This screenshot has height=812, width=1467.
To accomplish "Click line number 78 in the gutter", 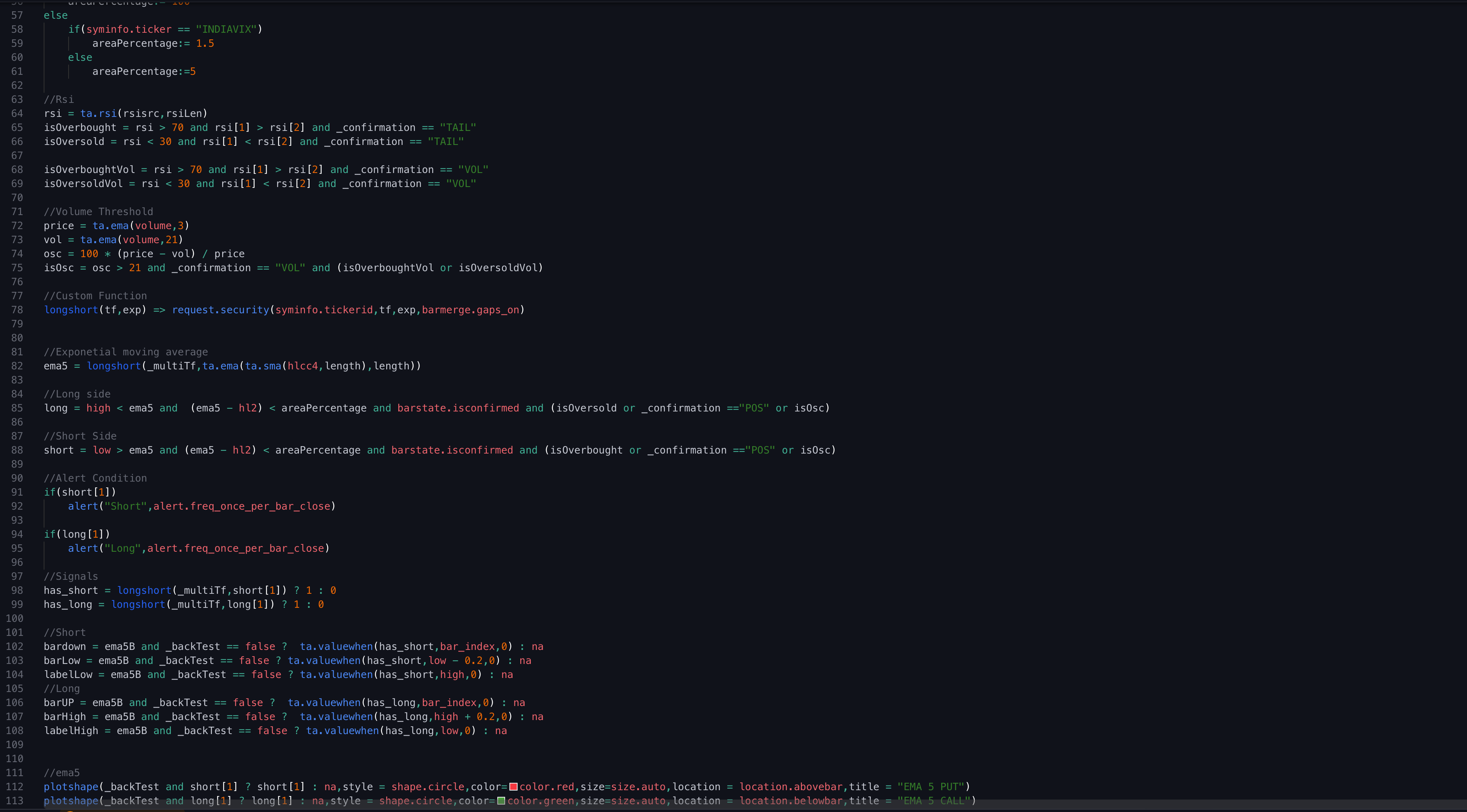I will tap(17, 310).
